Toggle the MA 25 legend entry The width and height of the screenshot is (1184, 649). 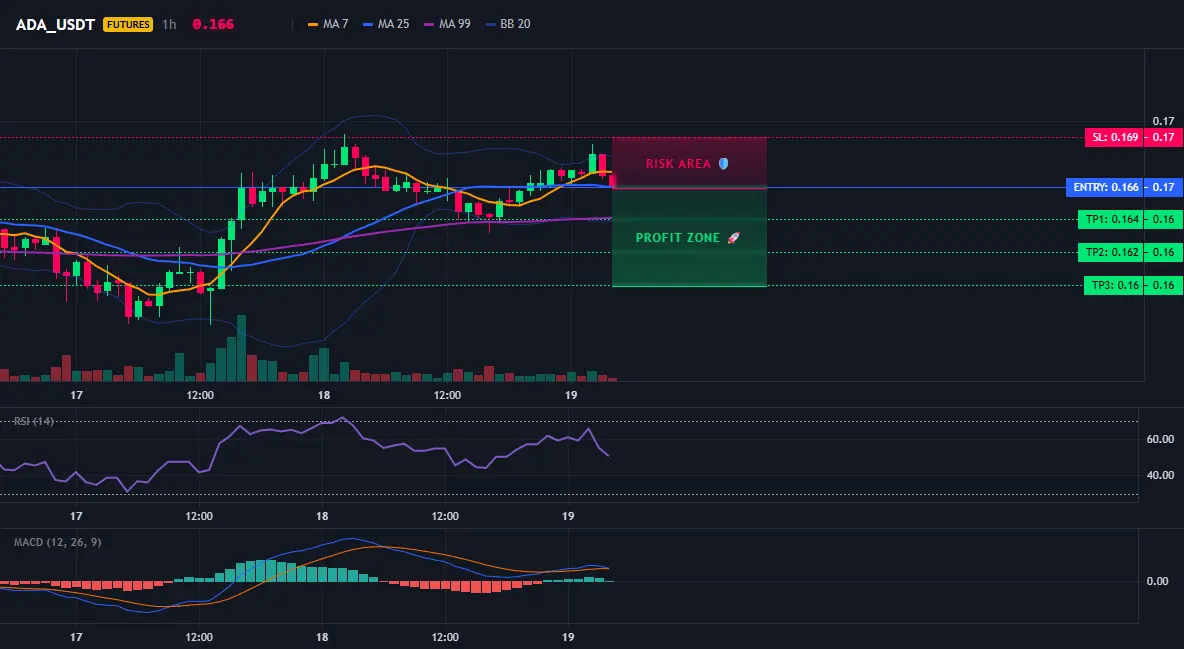[386, 24]
